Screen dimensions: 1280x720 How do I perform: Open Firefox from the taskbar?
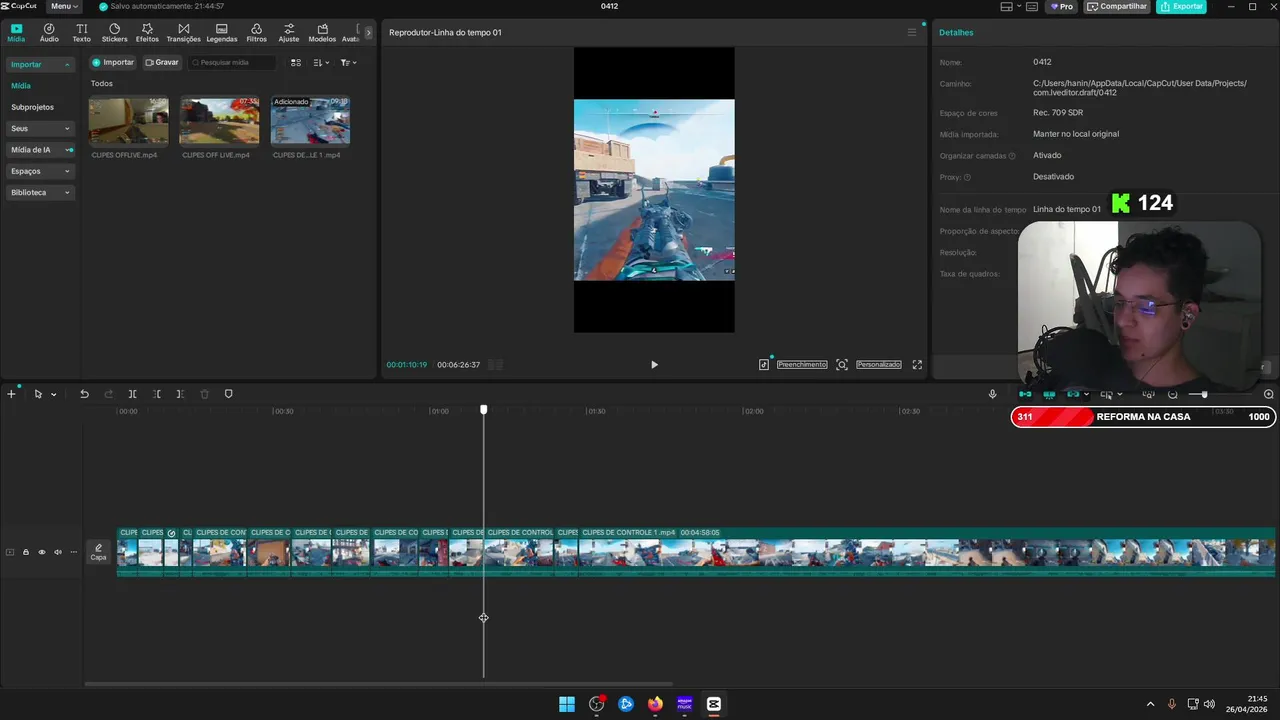[x=655, y=704]
